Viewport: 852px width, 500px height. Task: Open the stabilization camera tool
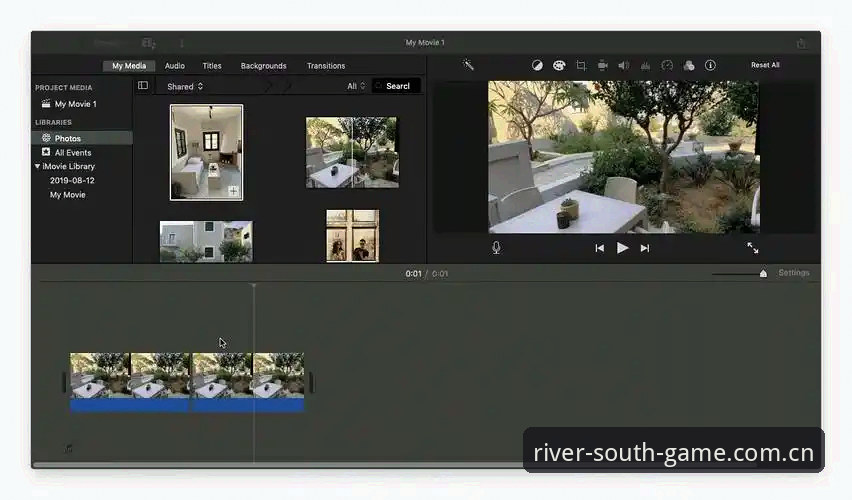[x=603, y=65]
